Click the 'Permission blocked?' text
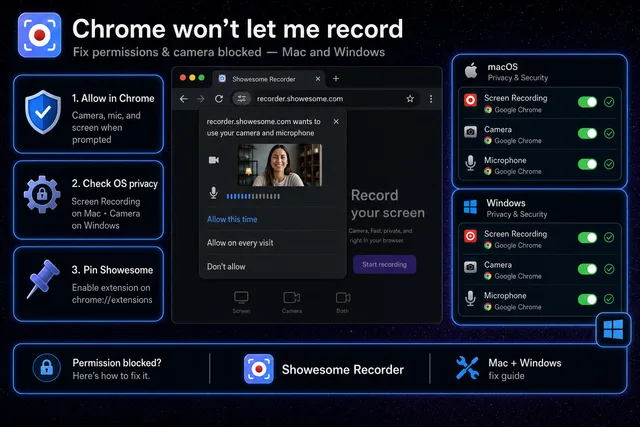Screen dimensions: 640x427 pos(117,363)
